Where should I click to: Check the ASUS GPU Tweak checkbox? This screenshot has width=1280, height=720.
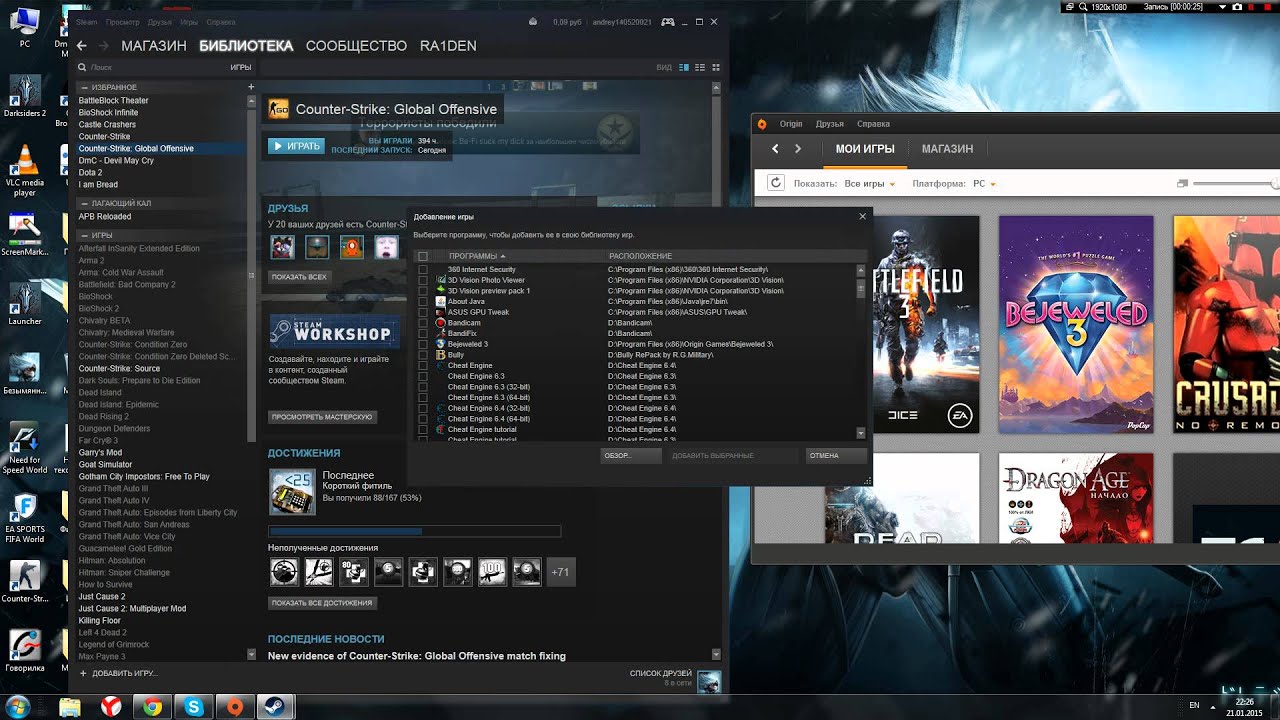click(423, 312)
